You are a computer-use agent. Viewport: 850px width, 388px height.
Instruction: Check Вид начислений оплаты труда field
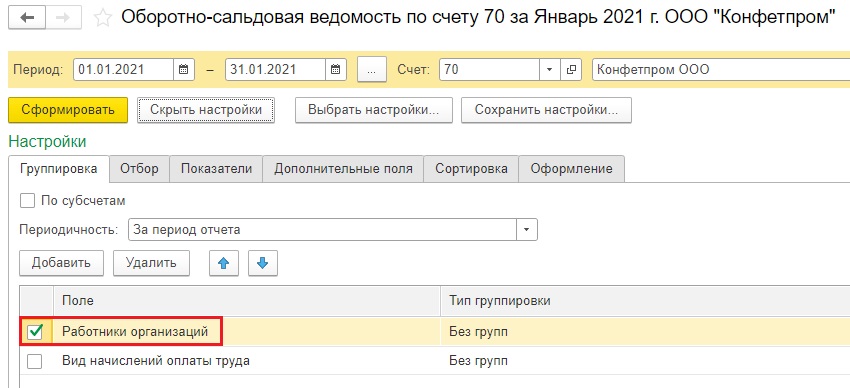coord(35,361)
